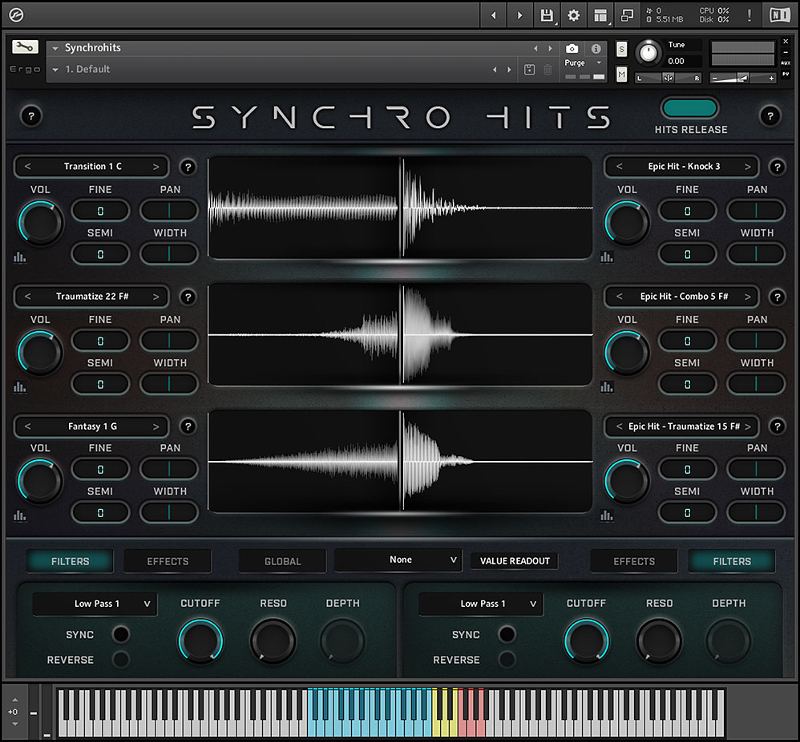Click the level meter icon under the left VOL knob

click(x=18, y=257)
